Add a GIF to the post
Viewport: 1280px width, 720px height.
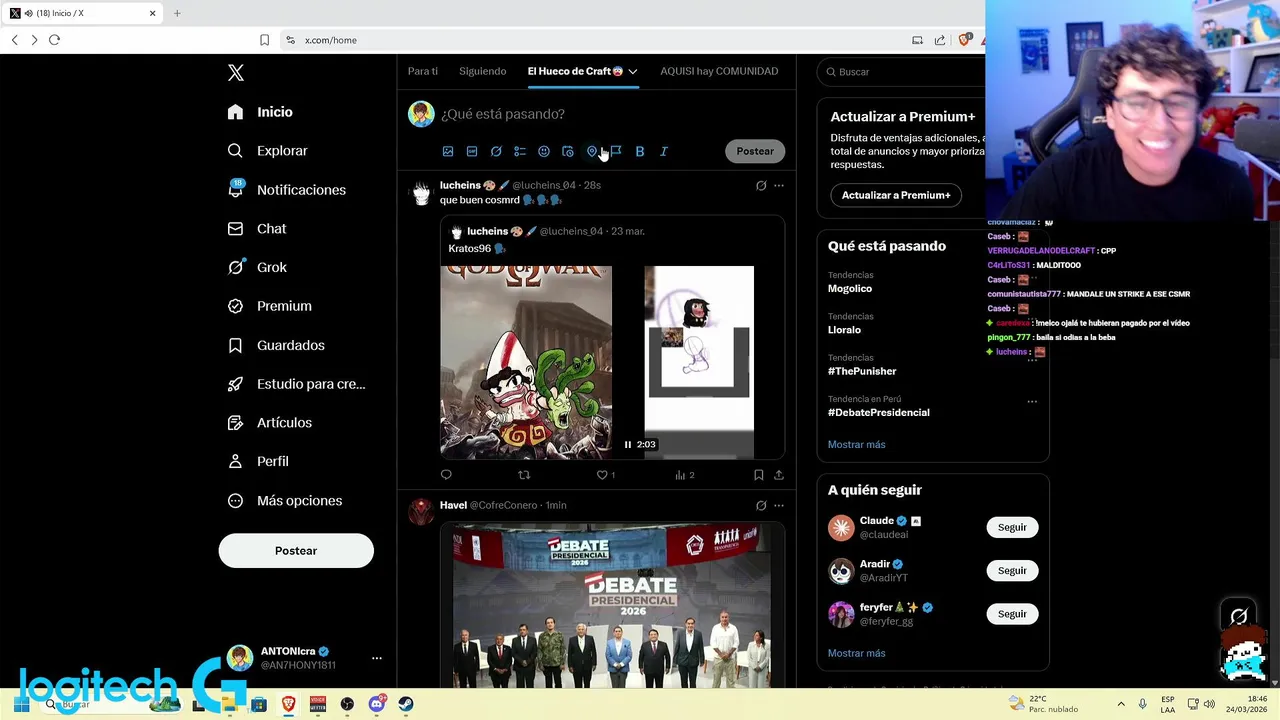tap(472, 151)
